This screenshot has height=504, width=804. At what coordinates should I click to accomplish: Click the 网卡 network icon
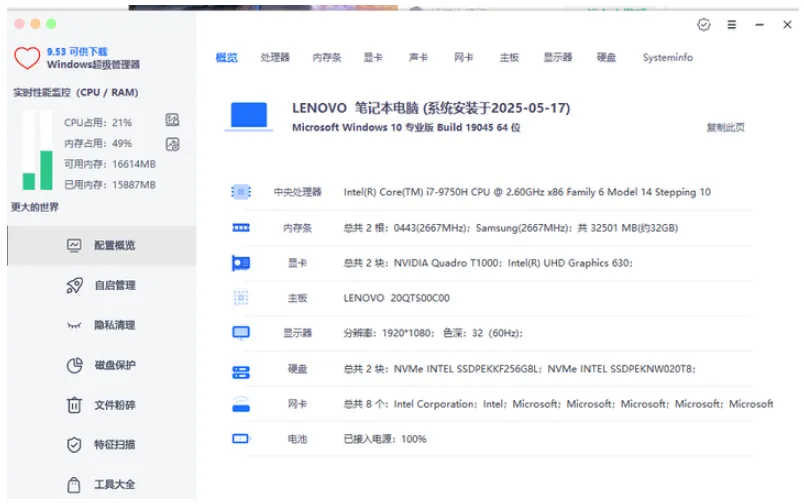pyautogui.click(x=241, y=404)
